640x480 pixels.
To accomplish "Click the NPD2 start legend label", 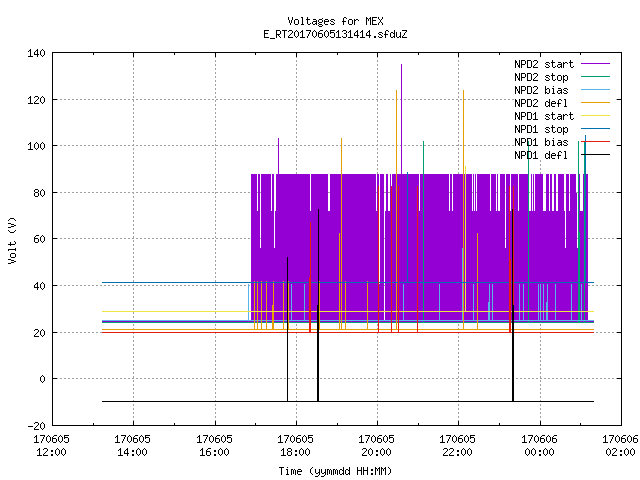I will coord(544,64).
